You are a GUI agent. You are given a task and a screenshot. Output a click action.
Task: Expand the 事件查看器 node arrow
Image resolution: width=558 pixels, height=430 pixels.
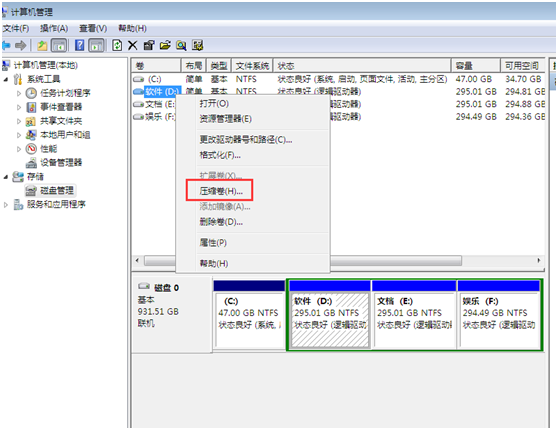click(19, 108)
